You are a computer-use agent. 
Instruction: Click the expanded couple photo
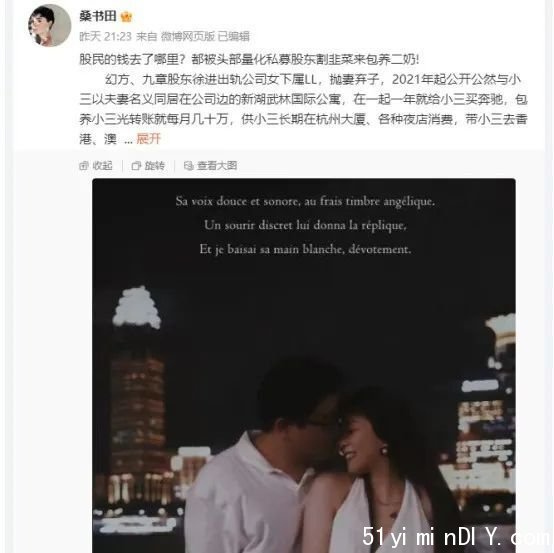304,366
